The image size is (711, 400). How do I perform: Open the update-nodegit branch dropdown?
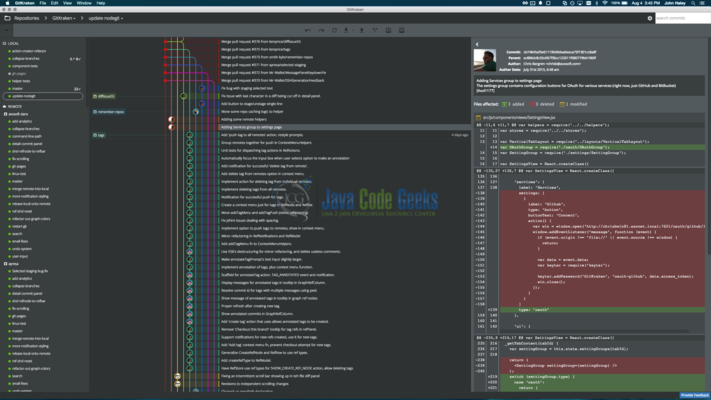click(106, 18)
